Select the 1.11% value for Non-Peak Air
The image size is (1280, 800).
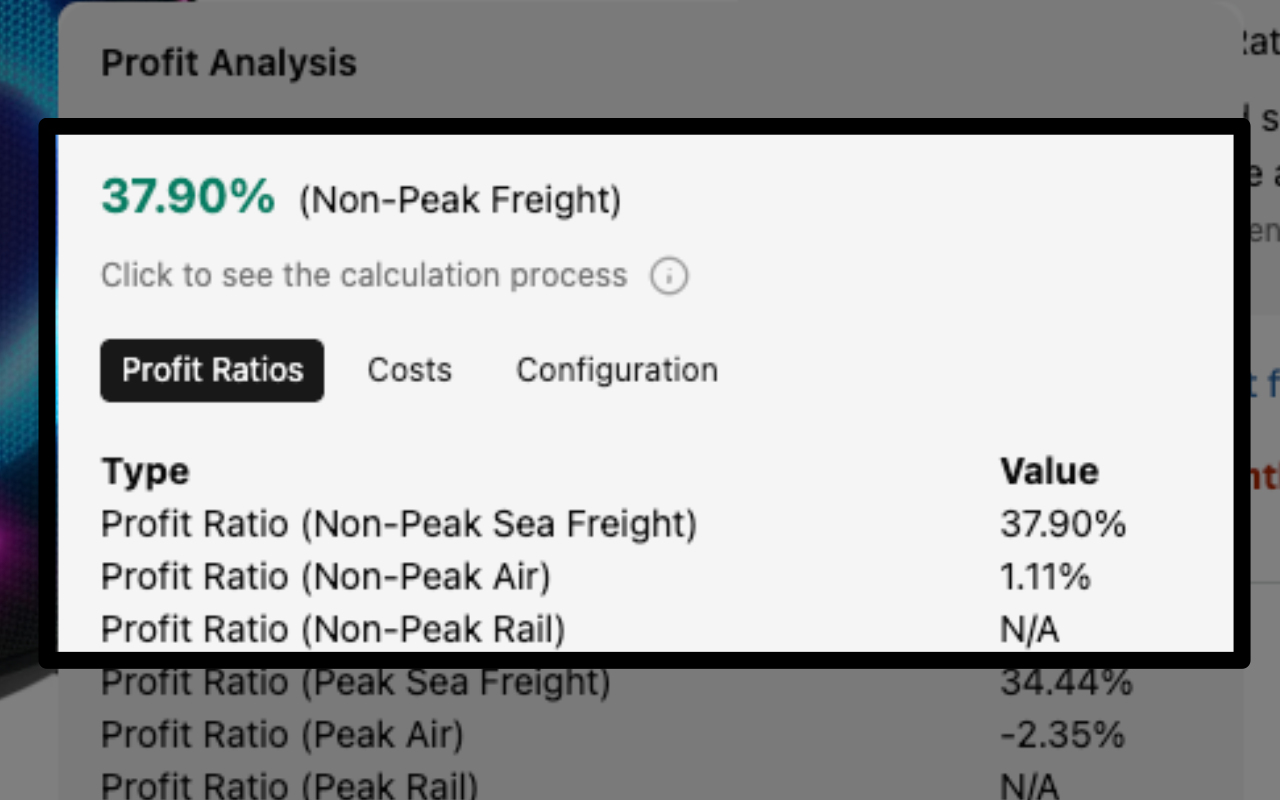click(x=1047, y=577)
